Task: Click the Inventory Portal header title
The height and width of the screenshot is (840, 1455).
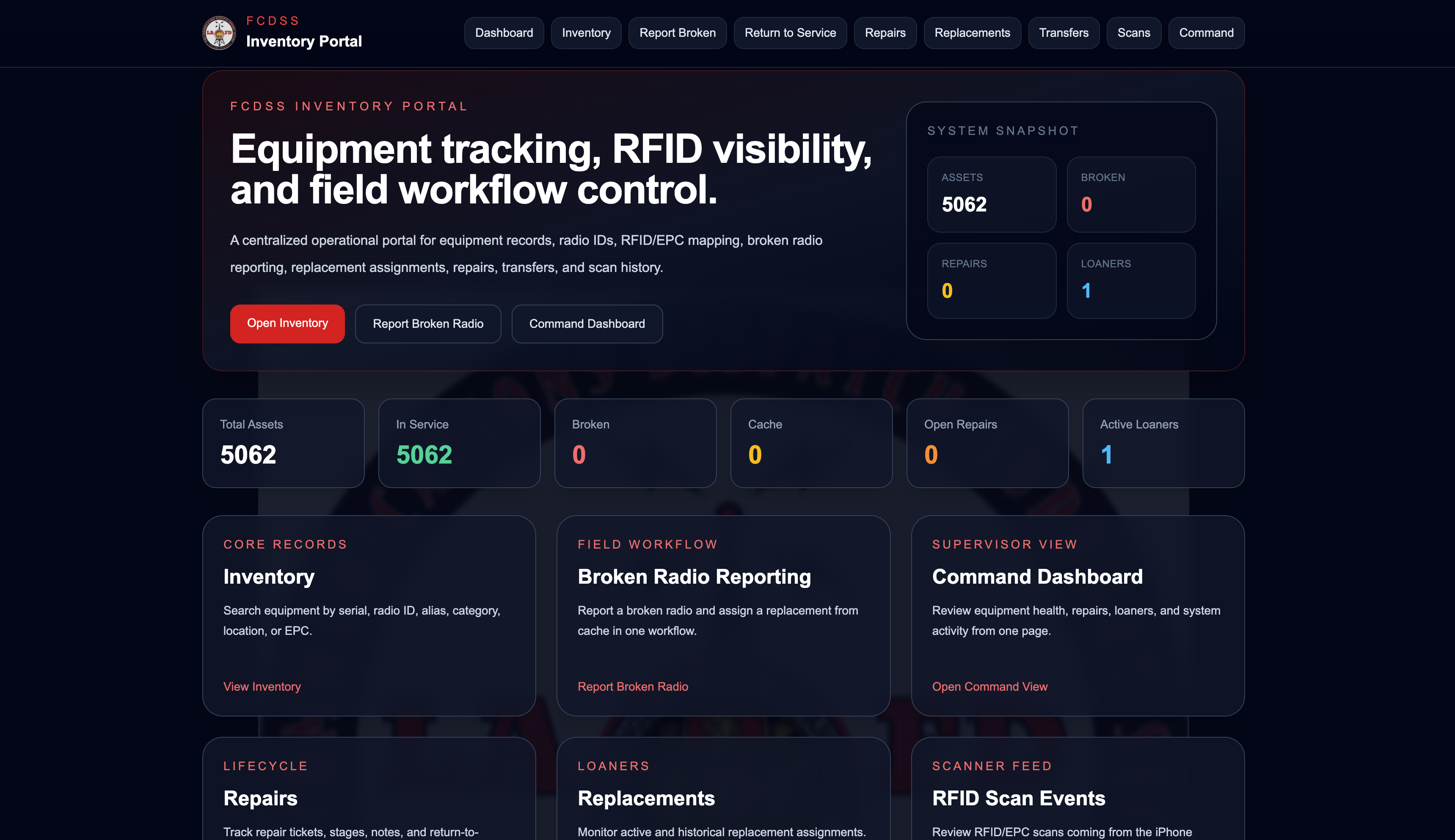Action: point(303,41)
